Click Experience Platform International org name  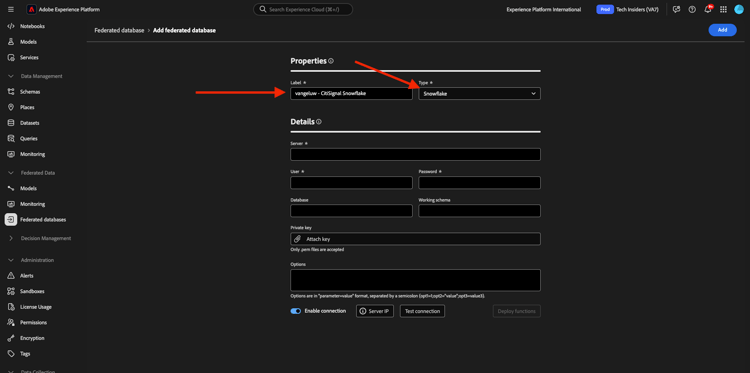pyautogui.click(x=544, y=10)
